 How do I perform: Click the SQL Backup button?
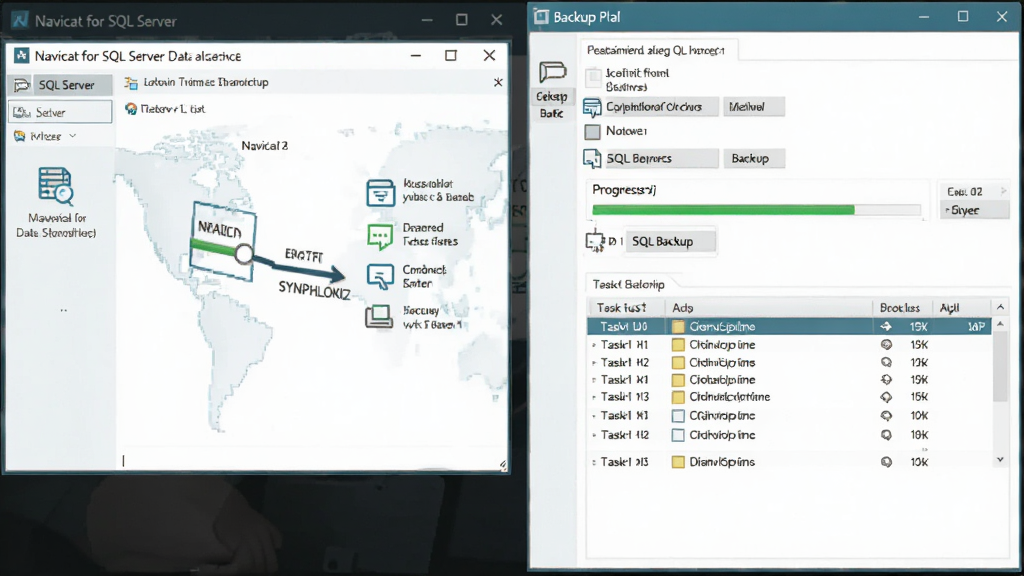[x=670, y=242]
